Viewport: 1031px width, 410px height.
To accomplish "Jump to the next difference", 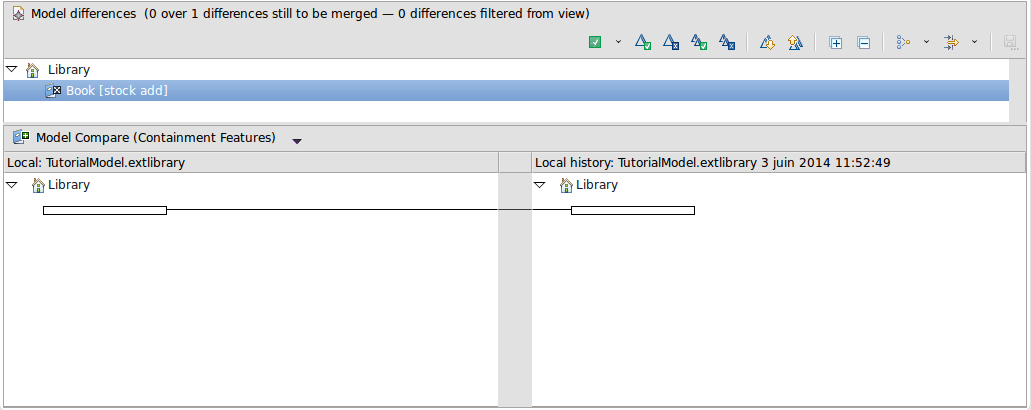I will [x=767, y=43].
